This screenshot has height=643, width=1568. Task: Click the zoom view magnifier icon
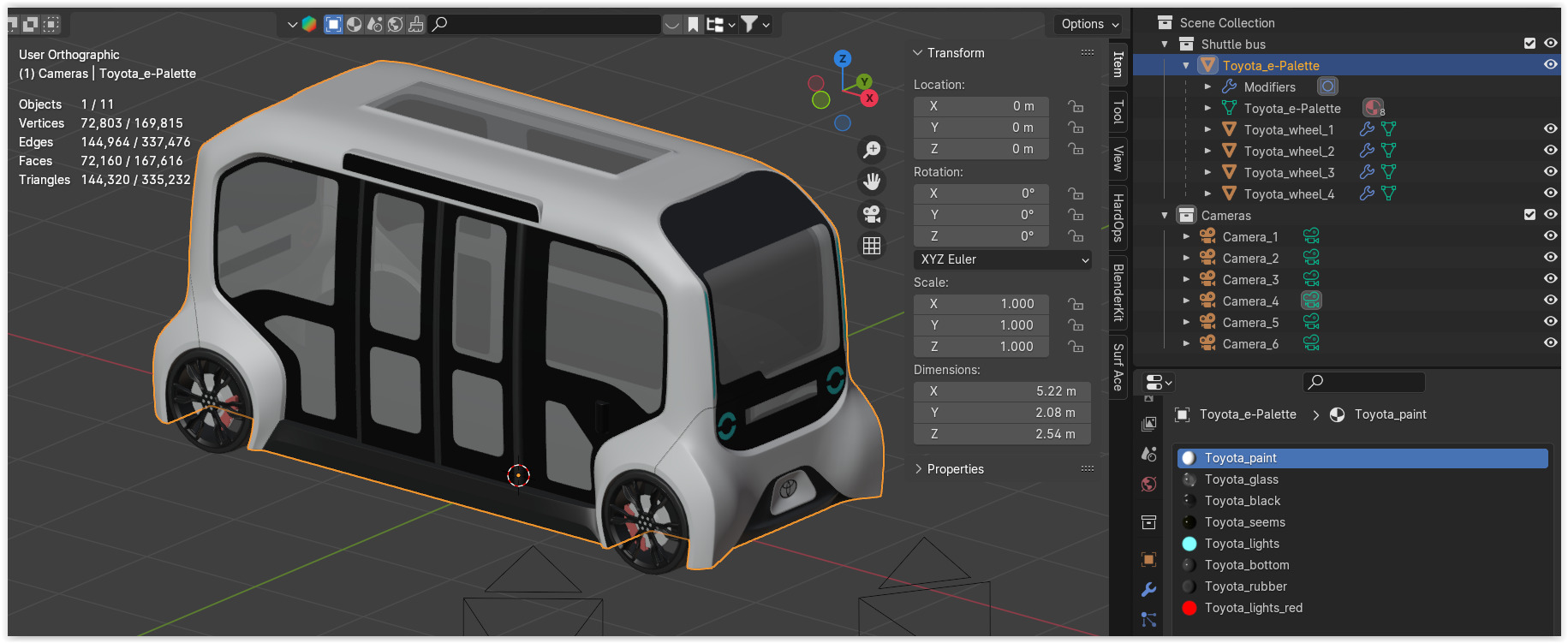(x=872, y=150)
